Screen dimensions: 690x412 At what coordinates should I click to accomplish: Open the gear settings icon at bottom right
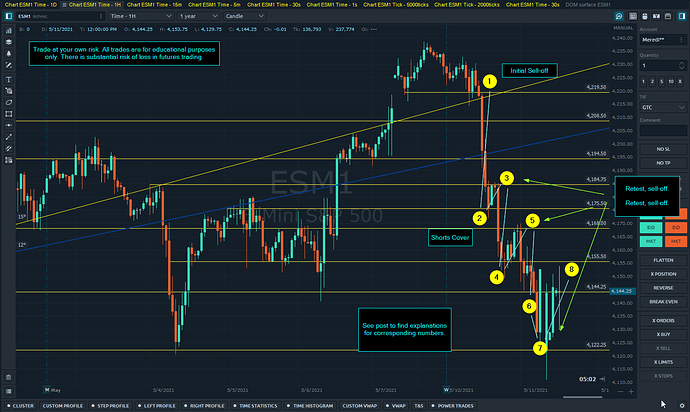point(682,406)
